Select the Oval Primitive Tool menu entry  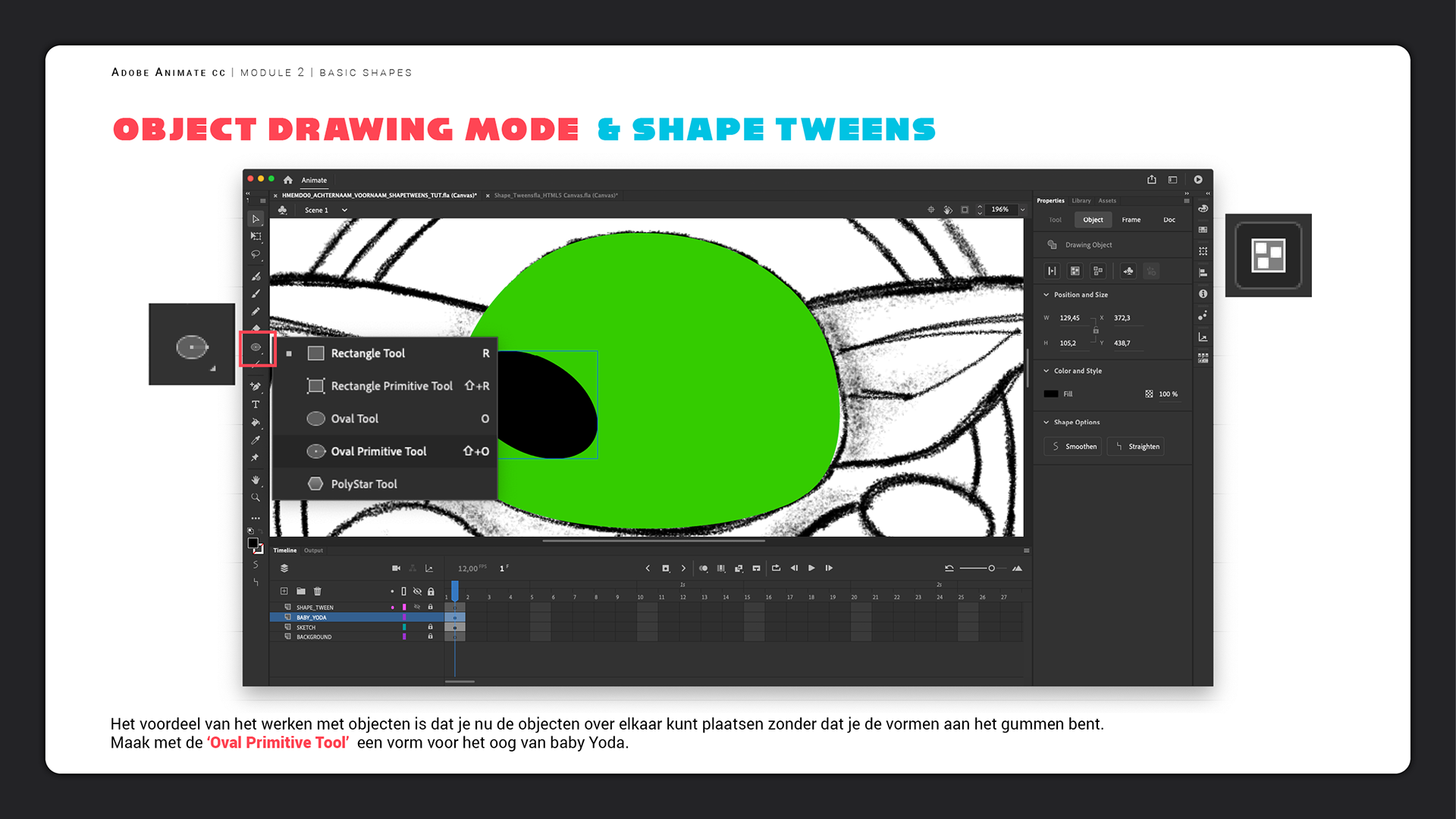[378, 451]
